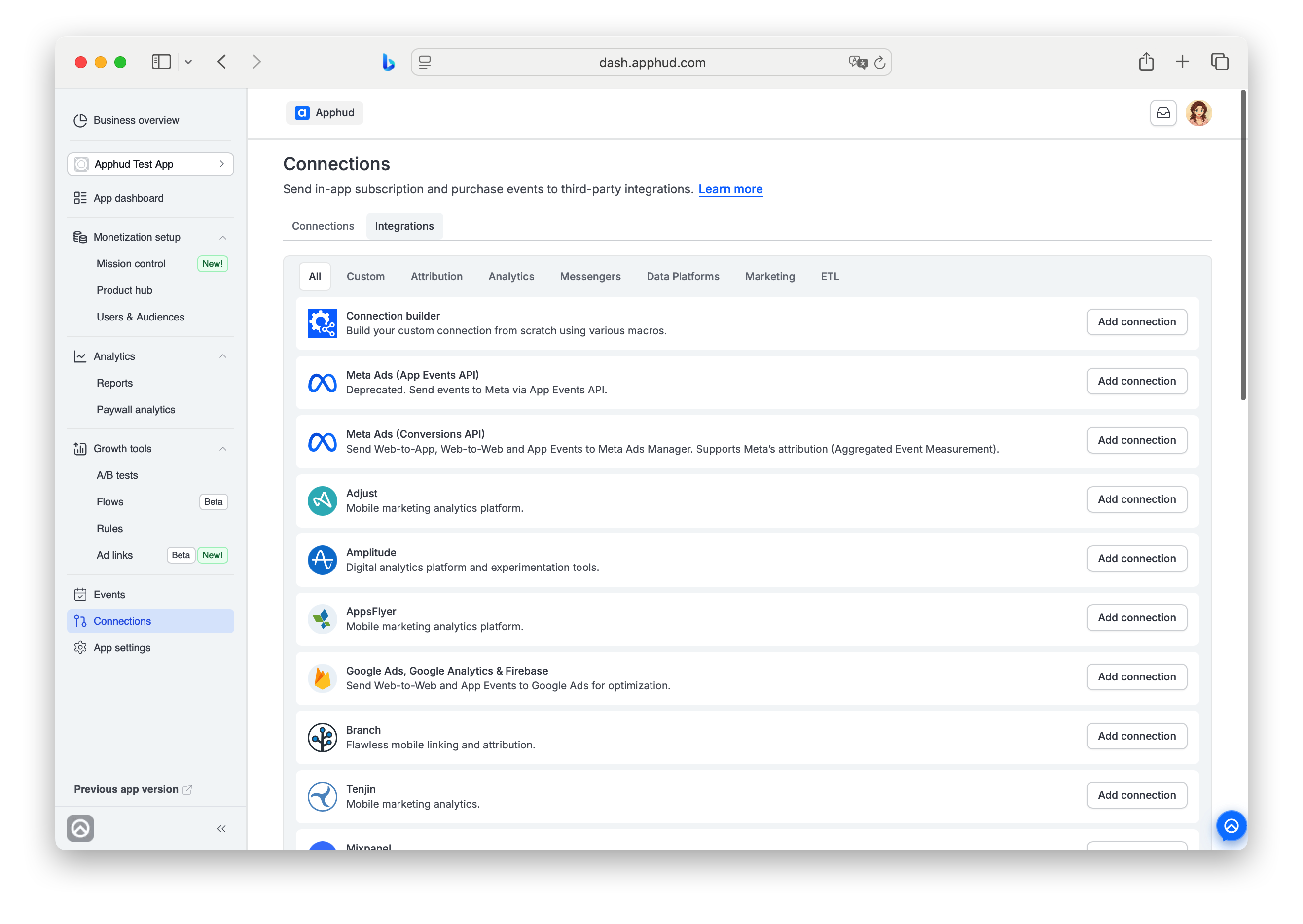
Task: Click the Safari address bar
Action: pyautogui.click(x=651, y=62)
